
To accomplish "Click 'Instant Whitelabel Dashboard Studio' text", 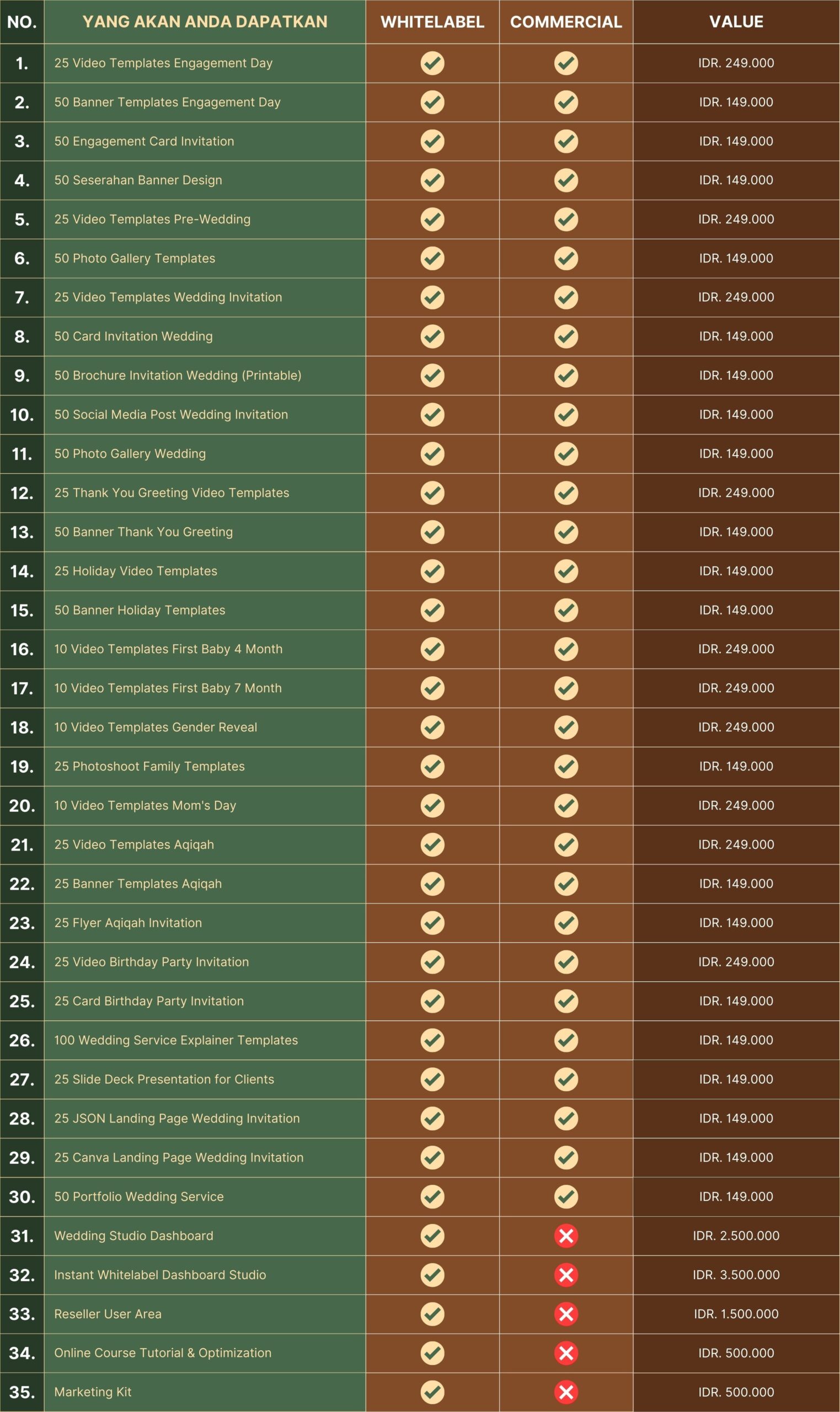I will pyautogui.click(x=160, y=1275).
